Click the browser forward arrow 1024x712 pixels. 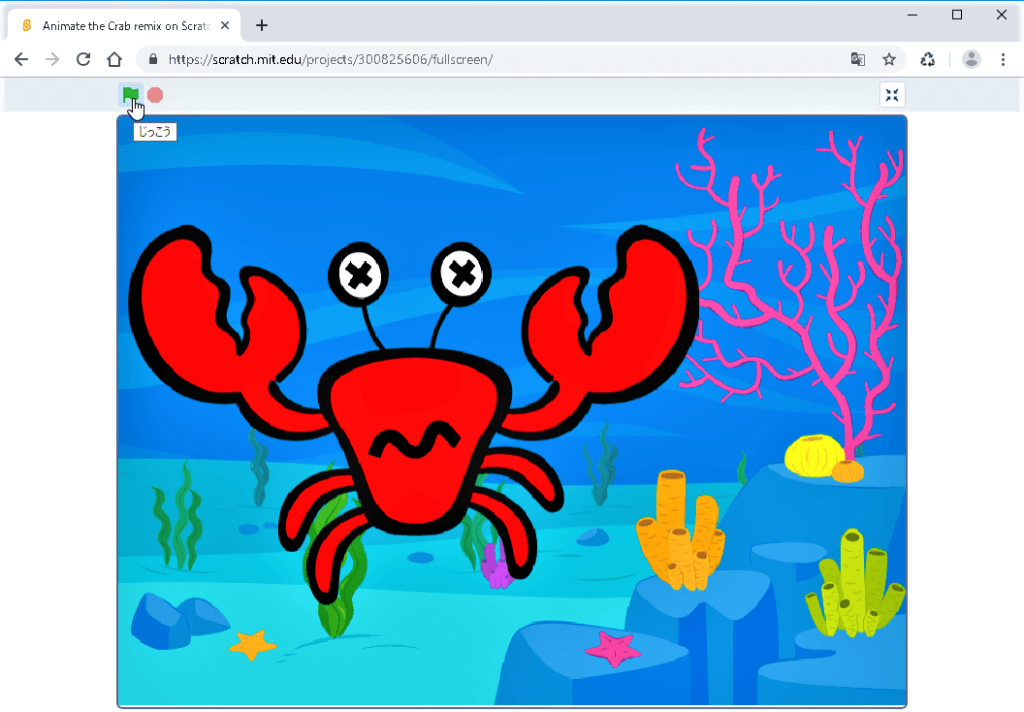52,59
